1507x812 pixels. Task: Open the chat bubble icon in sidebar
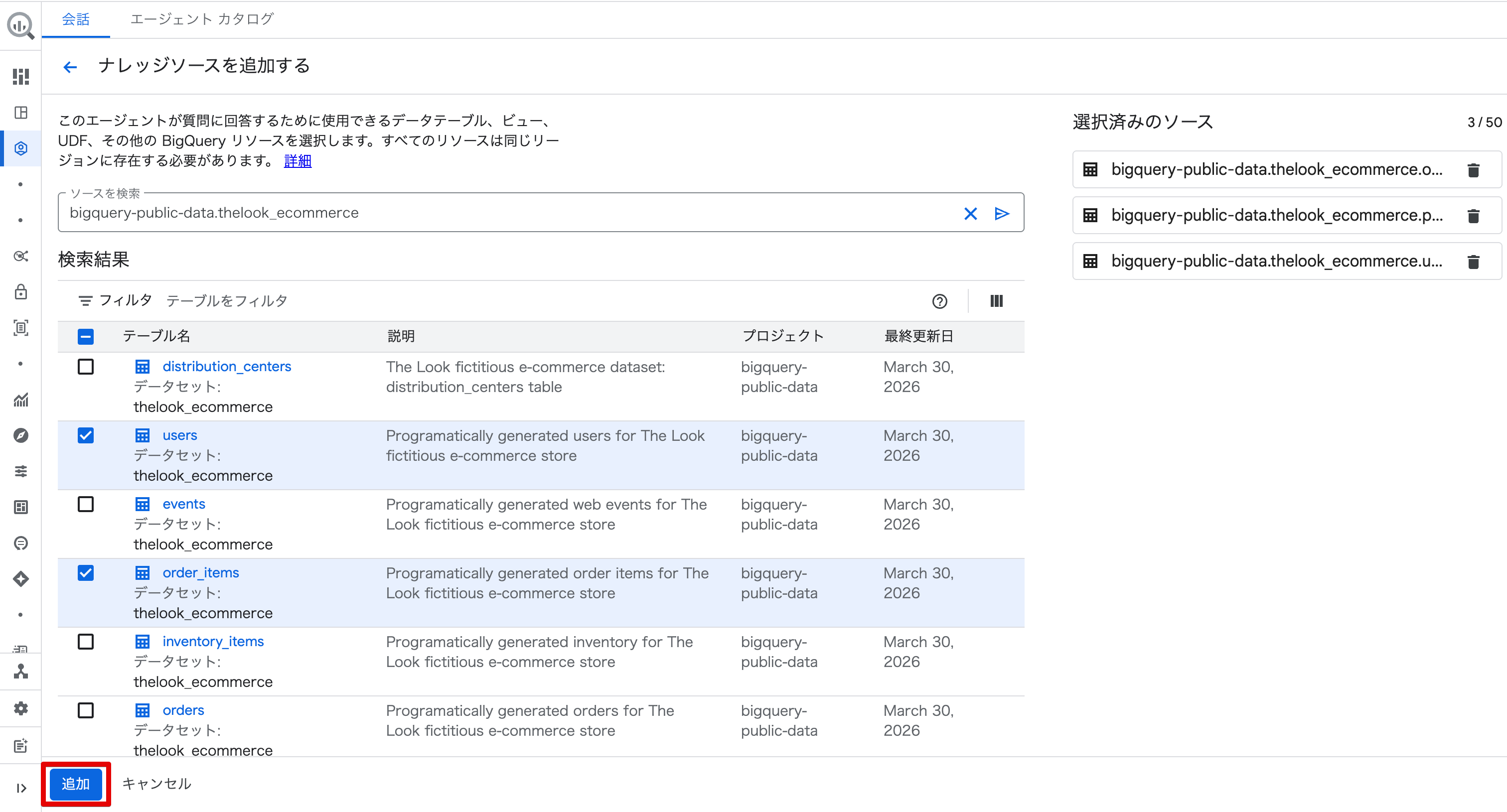20,543
